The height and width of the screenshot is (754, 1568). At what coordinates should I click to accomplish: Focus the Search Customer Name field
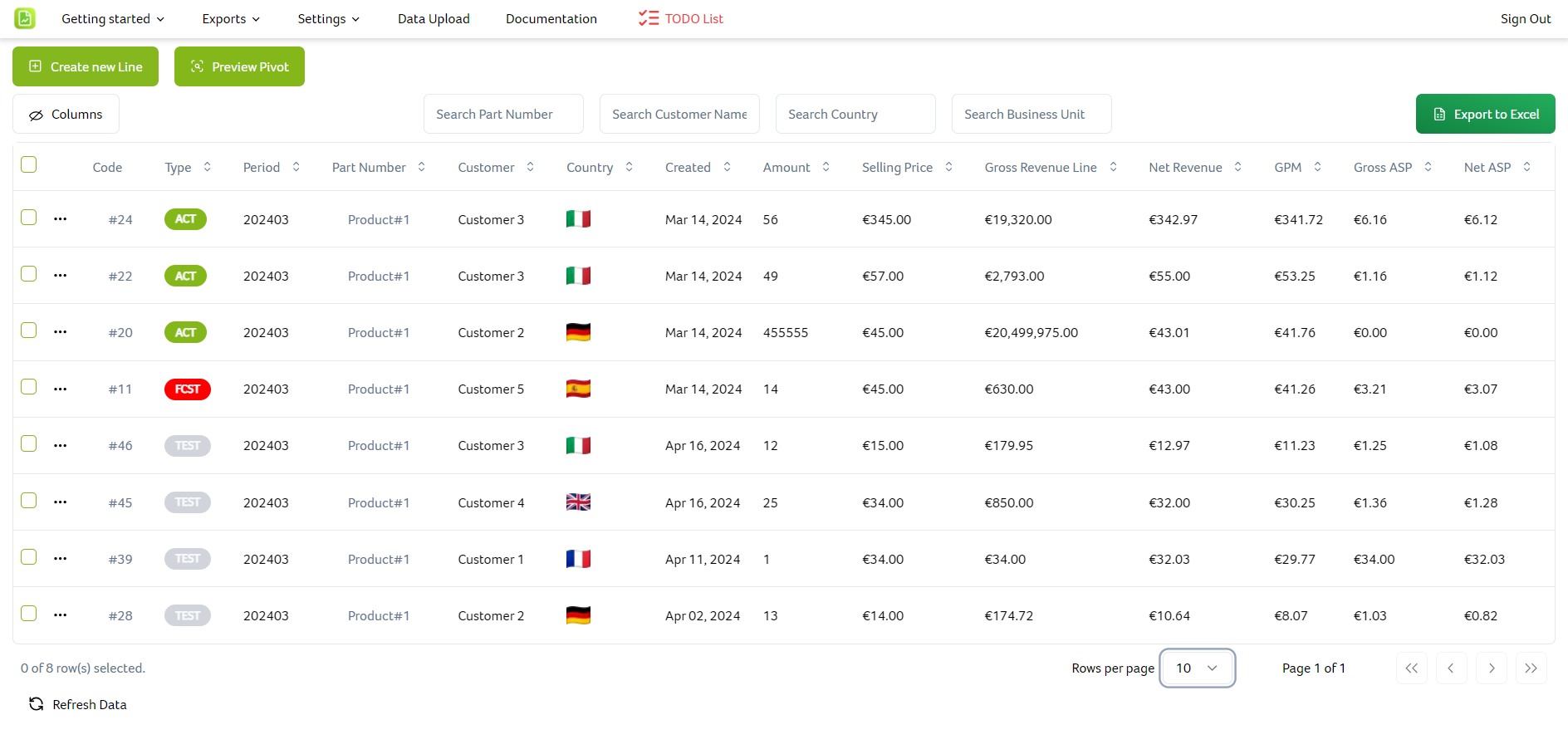(679, 115)
